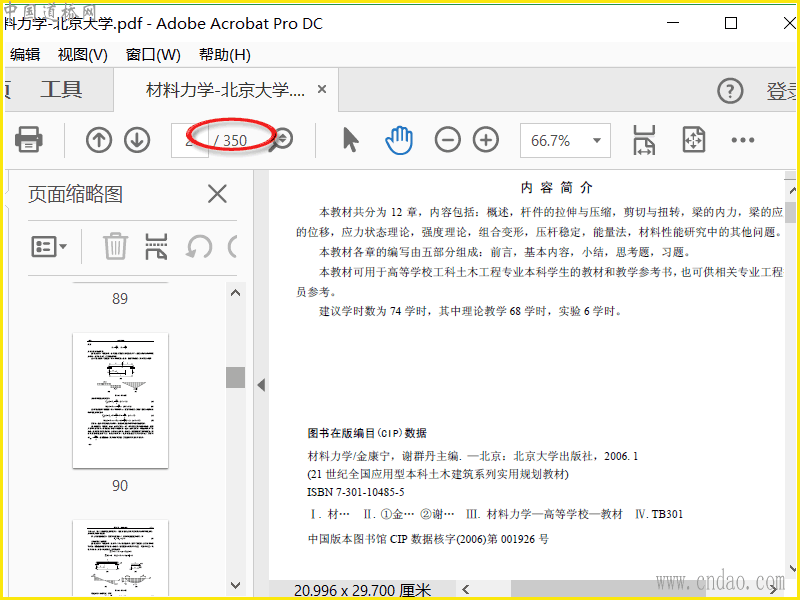The height and width of the screenshot is (600, 800).
Task: Click the thumbnail panel scrollbar handle
Action: click(235, 378)
